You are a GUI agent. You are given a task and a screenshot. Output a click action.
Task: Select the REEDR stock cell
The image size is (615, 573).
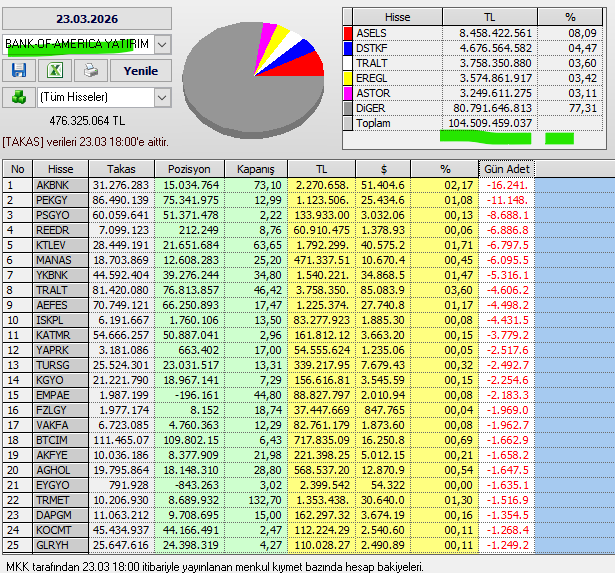[61, 230]
